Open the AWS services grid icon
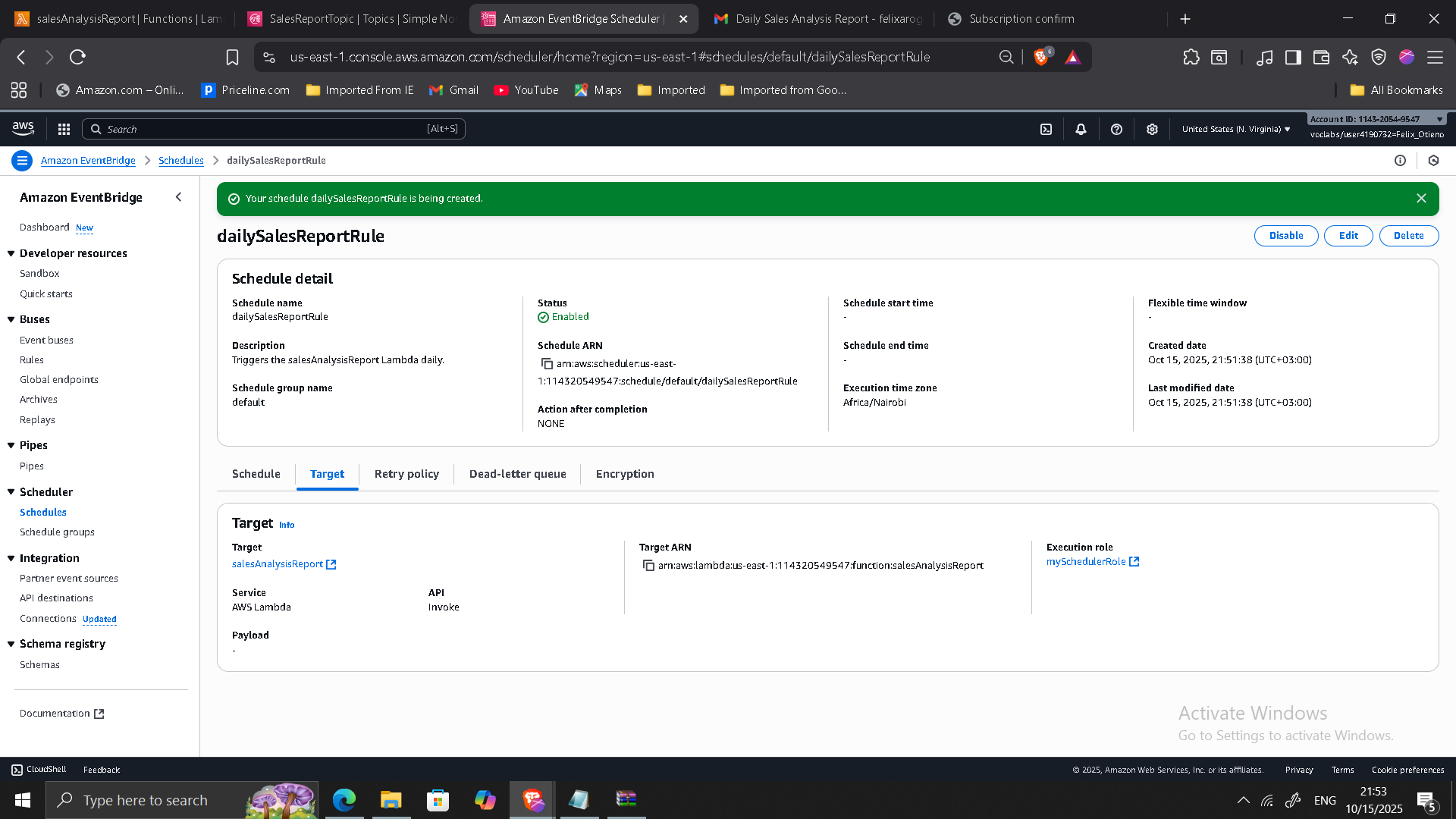This screenshot has height=819, width=1456. (x=64, y=129)
